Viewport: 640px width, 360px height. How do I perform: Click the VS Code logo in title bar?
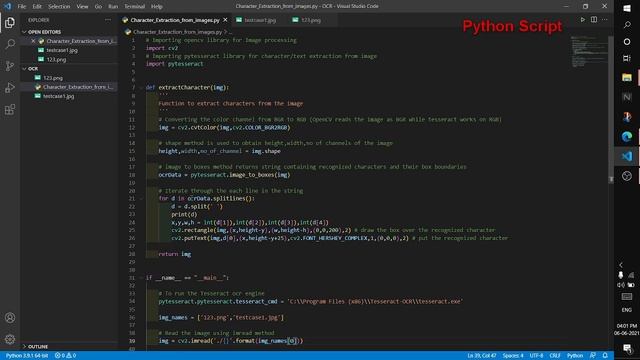(x=7, y=6)
